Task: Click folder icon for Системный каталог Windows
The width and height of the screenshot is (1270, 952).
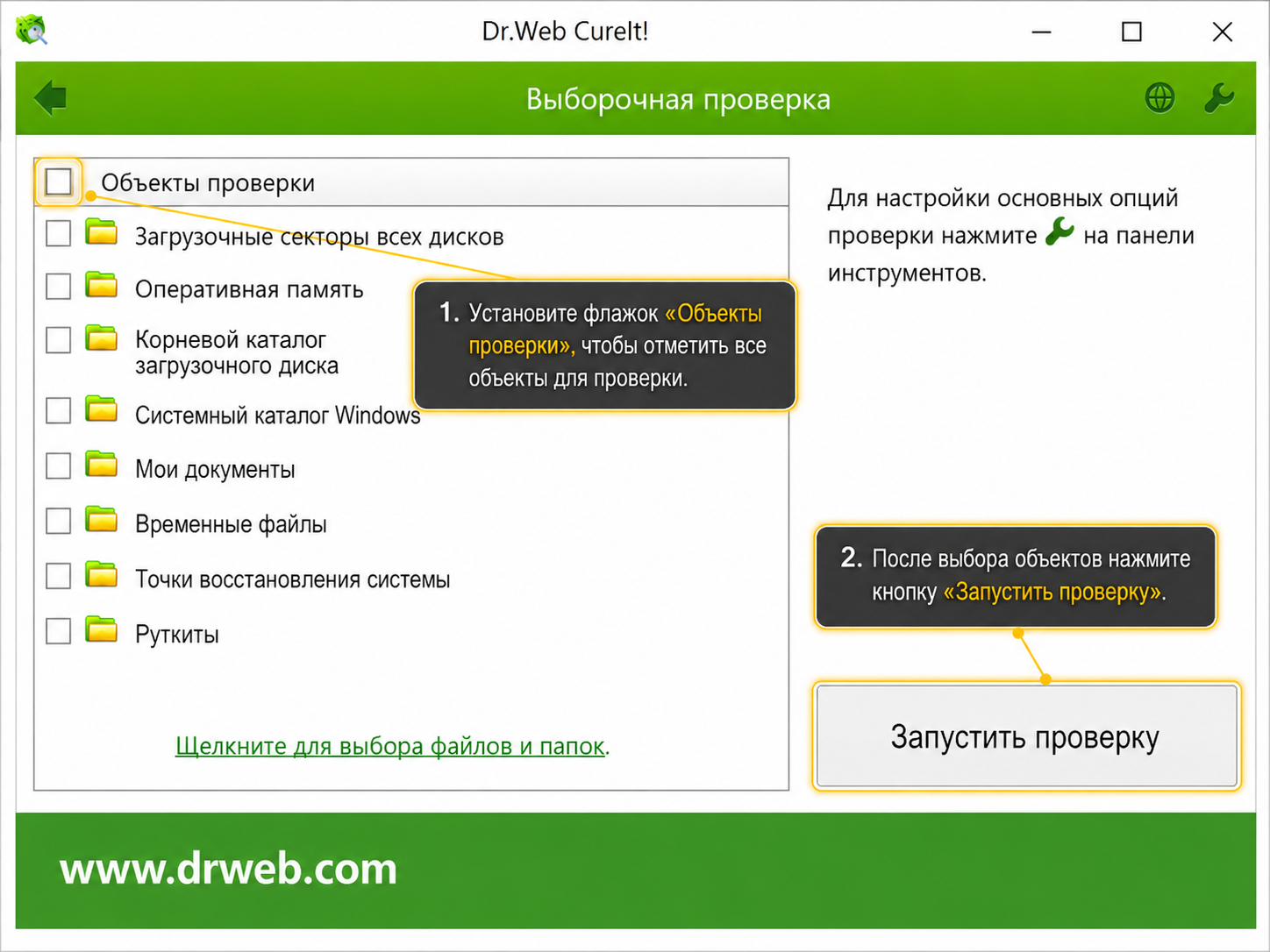Action: click(x=102, y=409)
